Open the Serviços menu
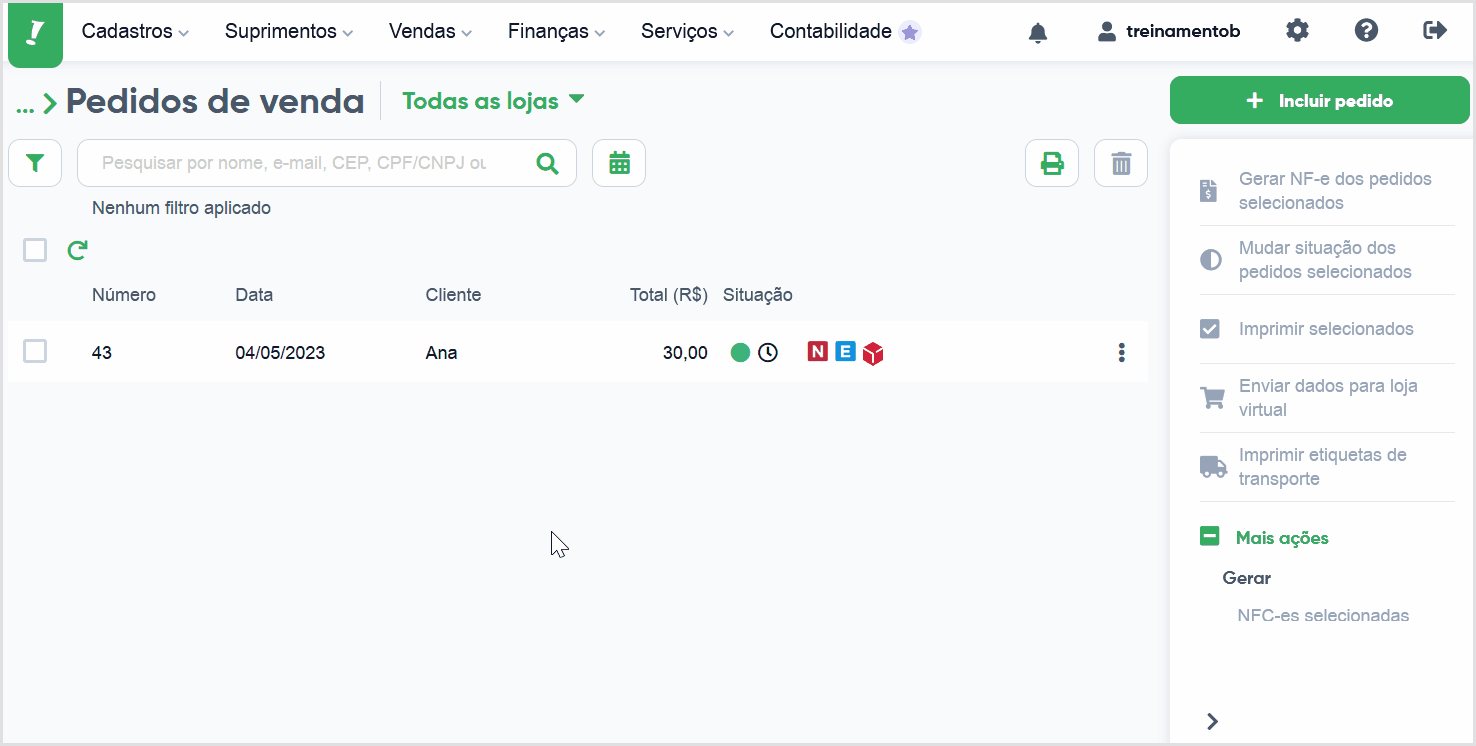 click(x=687, y=32)
